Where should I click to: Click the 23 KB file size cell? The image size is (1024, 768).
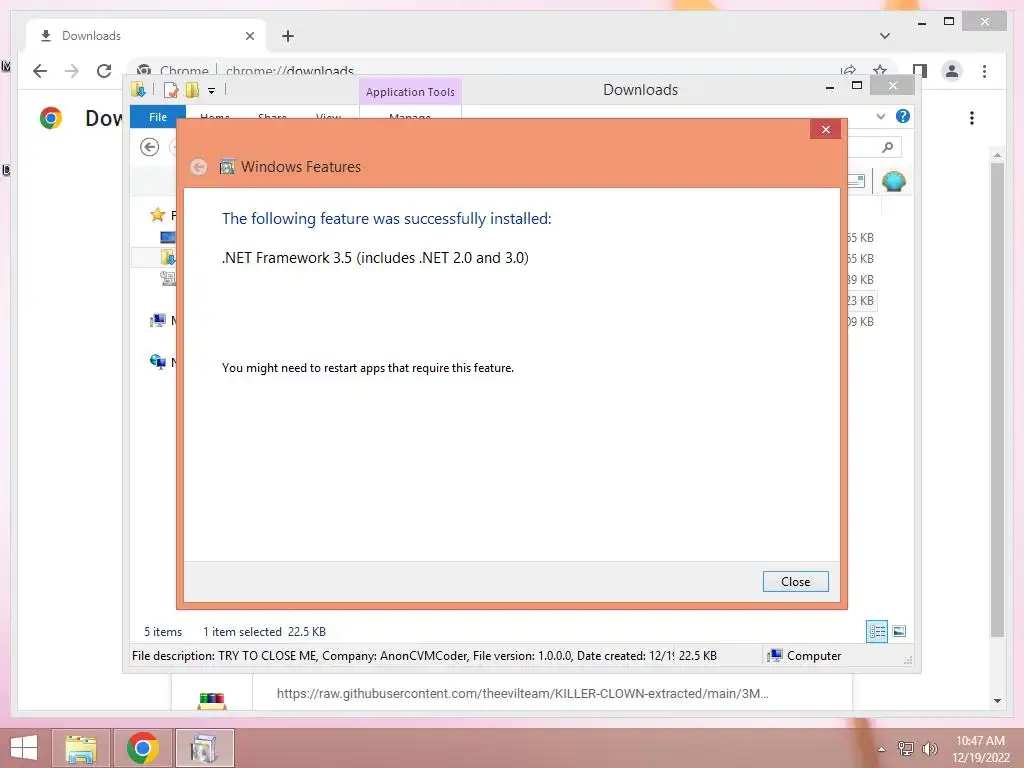[860, 300]
